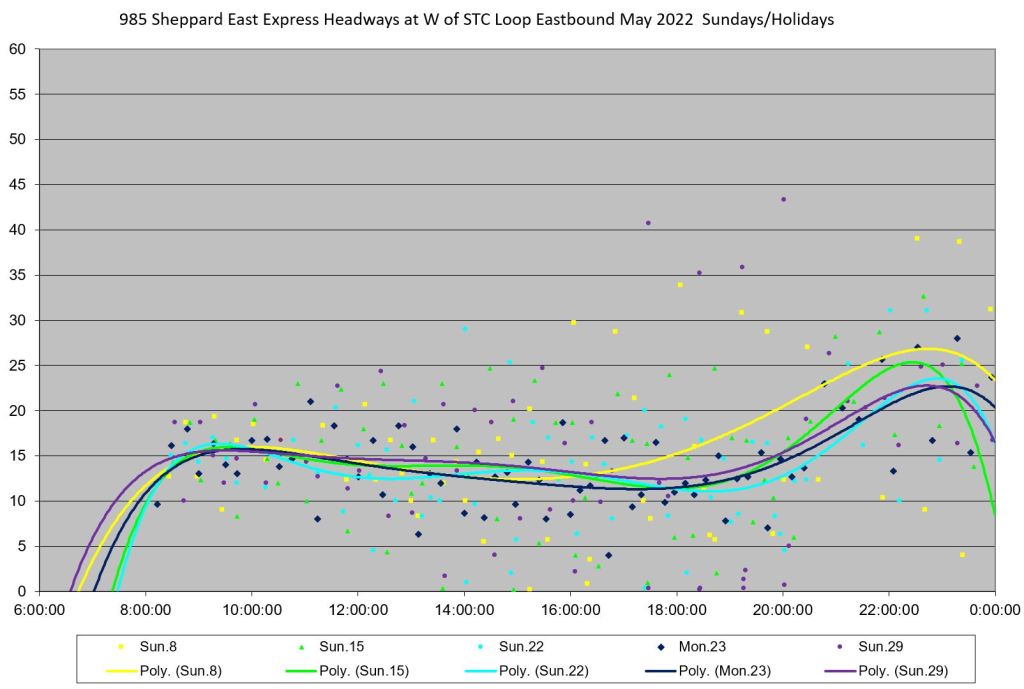Image resolution: width=1024 pixels, height=689 pixels.
Task: Click the Sun.8 yellow square legend marker
Action: coord(122,646)
